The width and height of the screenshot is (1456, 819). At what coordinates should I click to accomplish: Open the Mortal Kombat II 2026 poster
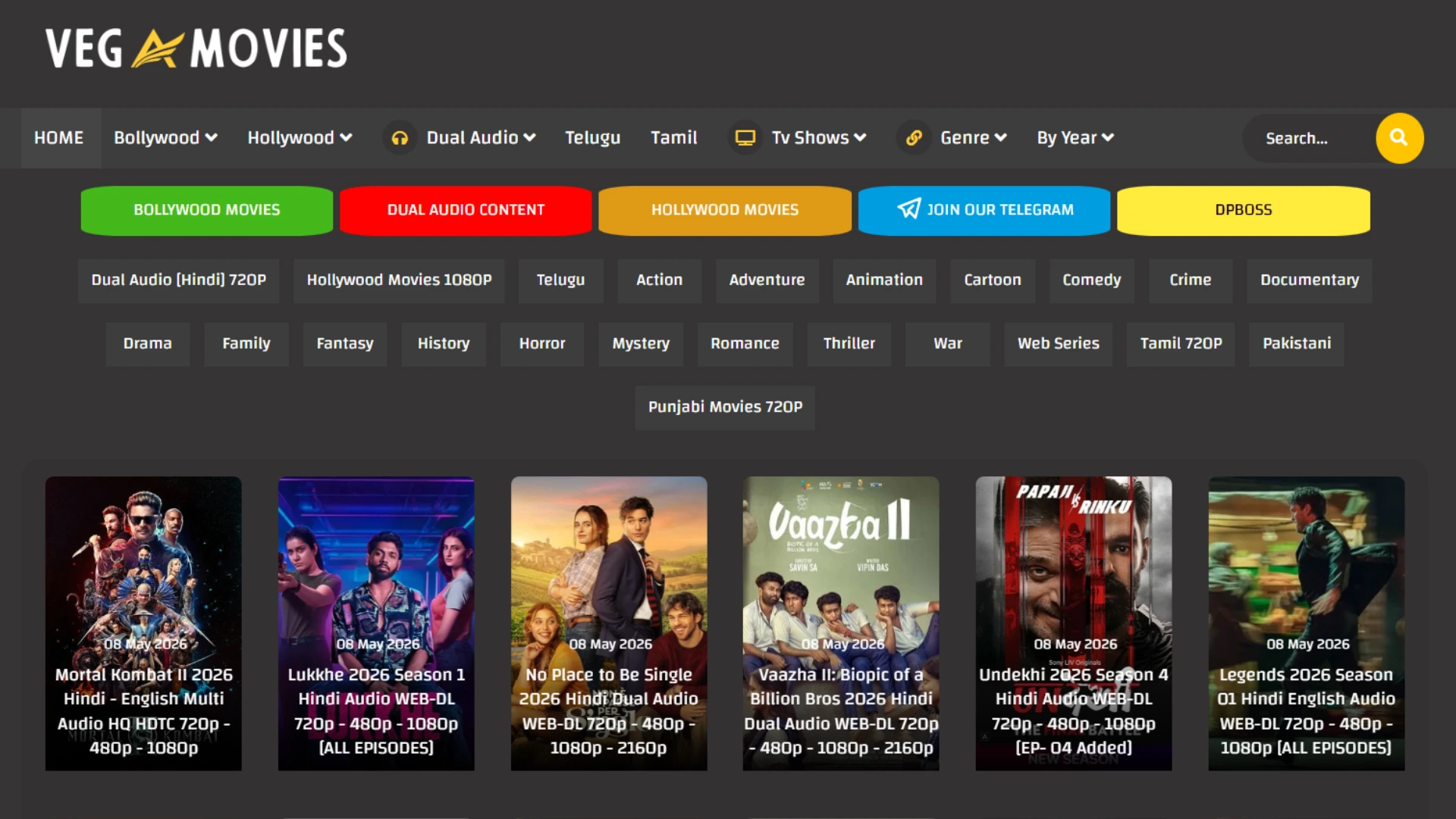(143, 623)
